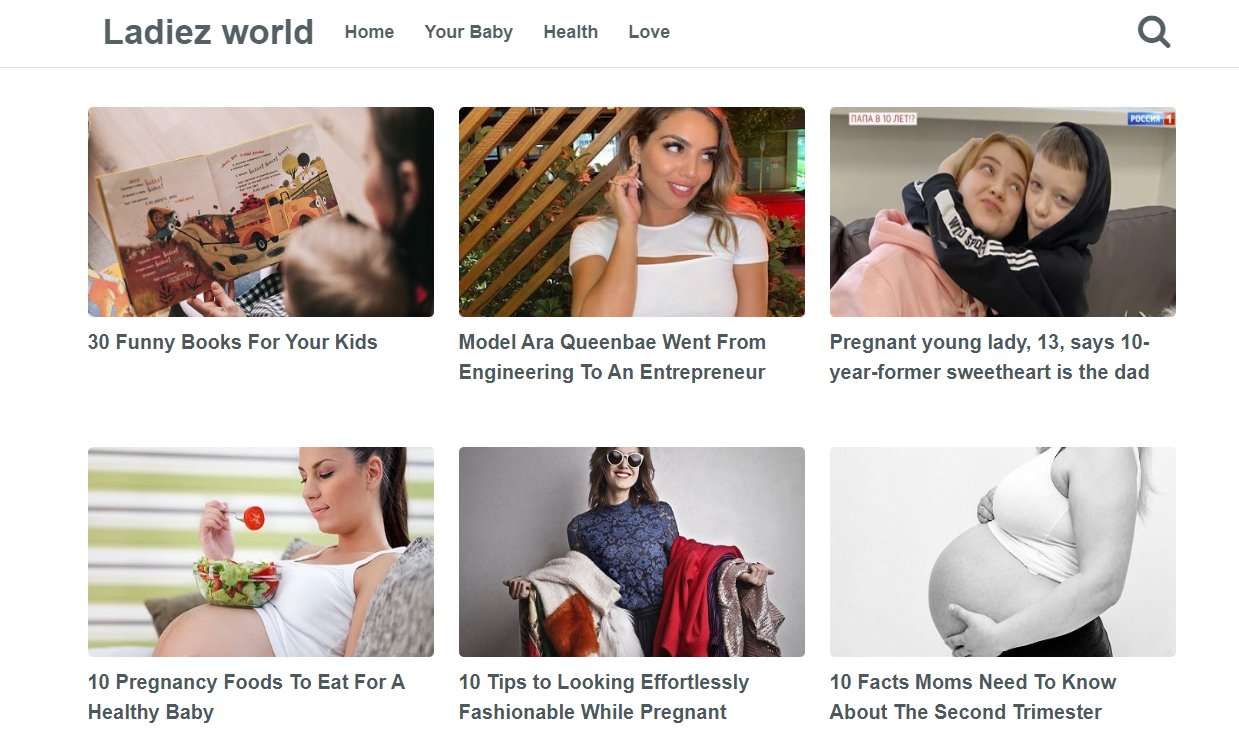Open the kids' picture book thumbnail
The width and height of the screenshot is (1239, 752).
click(x=260, y=211)
